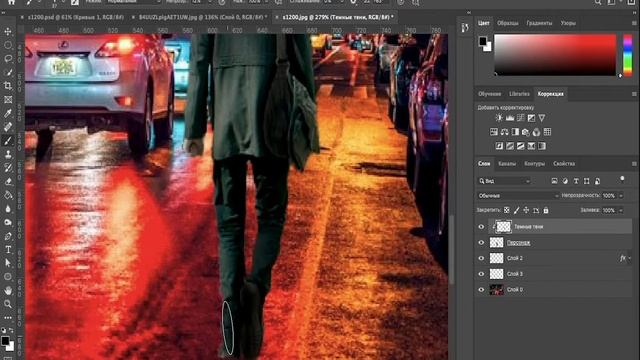Select the Elliptical Marquee tool
Image resolution: width=640 pixels, height=360 pixels.
[x=8, y=45]
